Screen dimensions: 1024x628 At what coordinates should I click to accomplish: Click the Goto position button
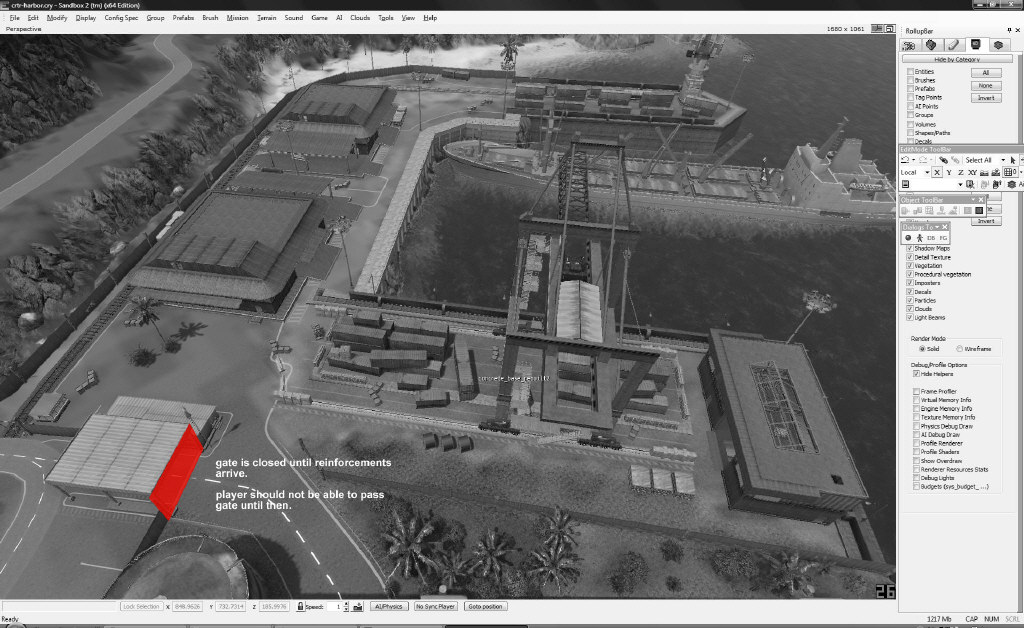(485, 606)
